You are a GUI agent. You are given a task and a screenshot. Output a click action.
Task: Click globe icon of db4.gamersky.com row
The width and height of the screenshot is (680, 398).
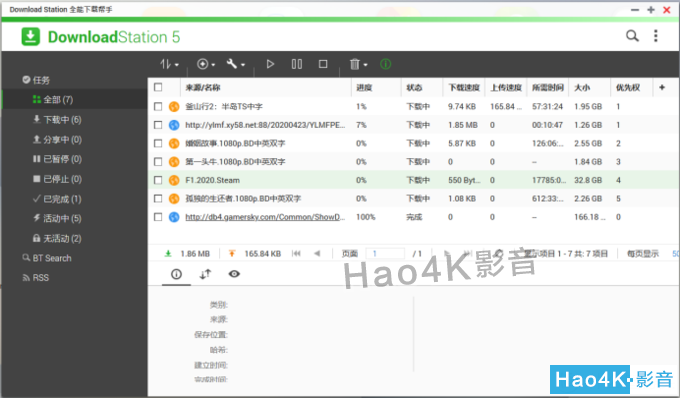(174, 217)
